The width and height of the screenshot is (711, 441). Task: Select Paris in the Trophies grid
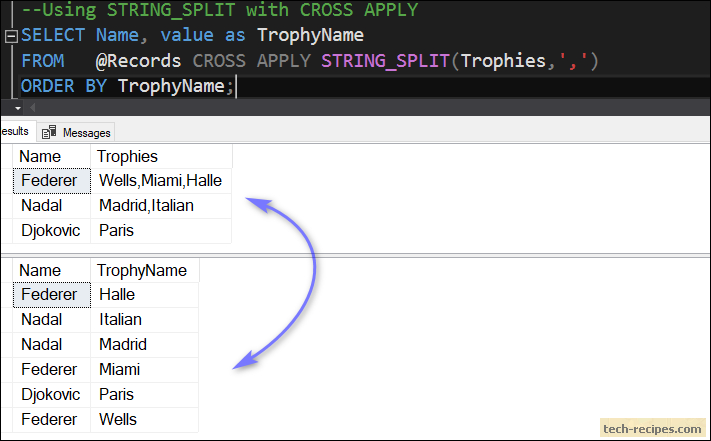pyautogui.click(x=161, y=231)
